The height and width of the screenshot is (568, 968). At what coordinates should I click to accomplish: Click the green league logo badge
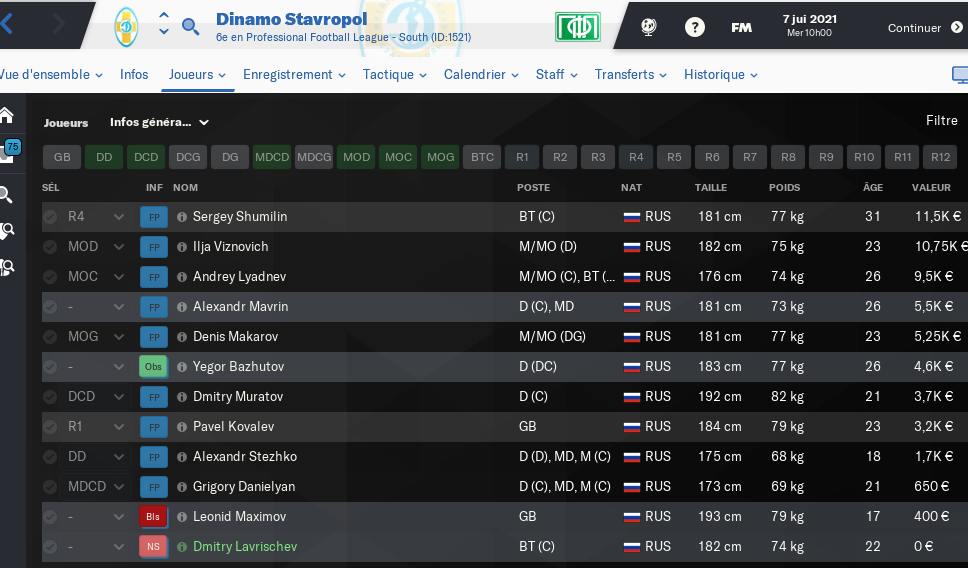[x=577, y=27]
